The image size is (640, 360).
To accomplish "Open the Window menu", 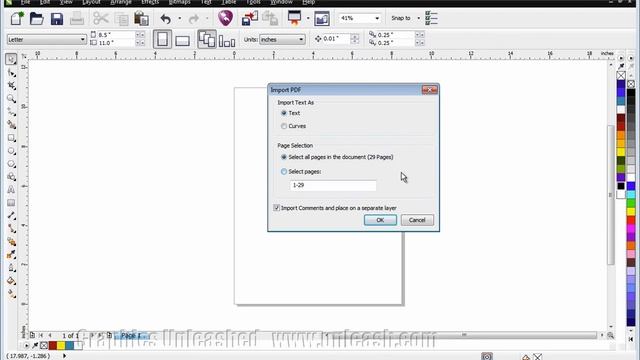I will pyautogui.click(x=282, y=2).
